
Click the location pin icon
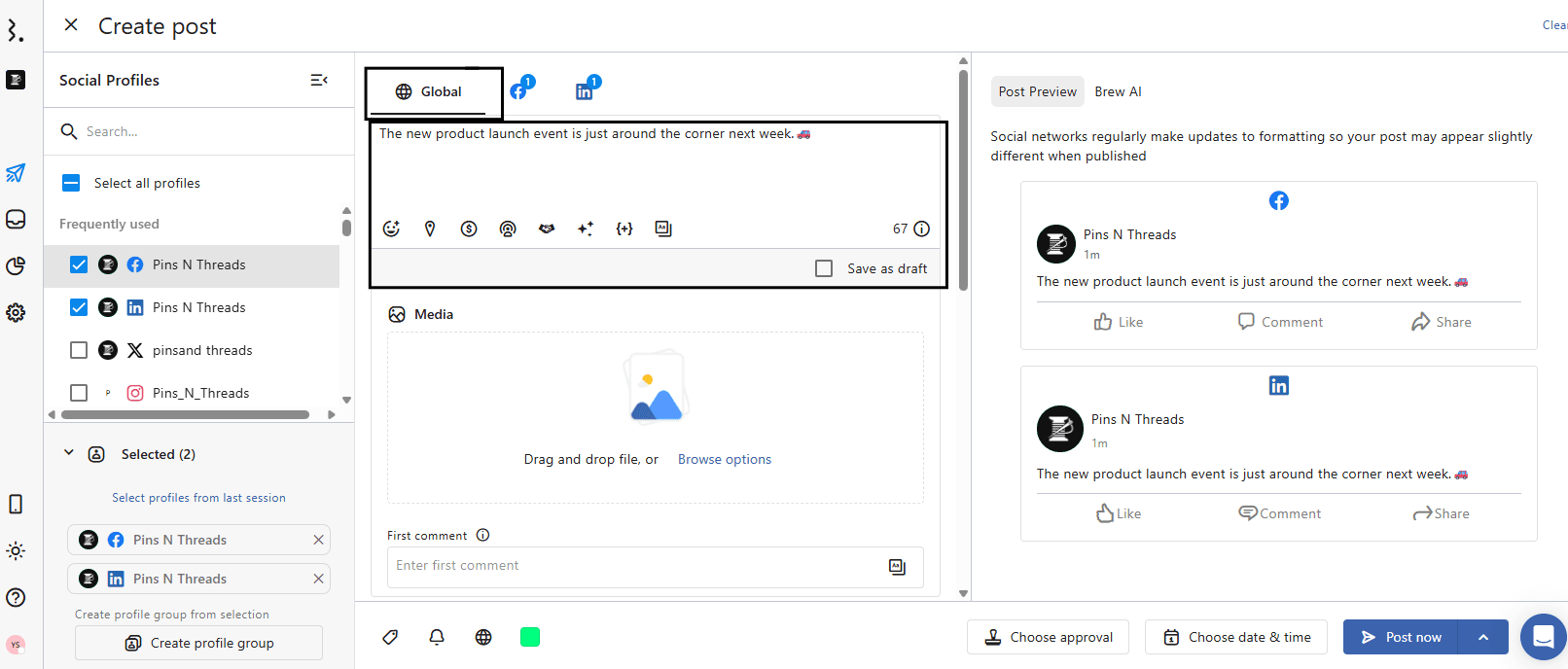[x=430, y=229]
